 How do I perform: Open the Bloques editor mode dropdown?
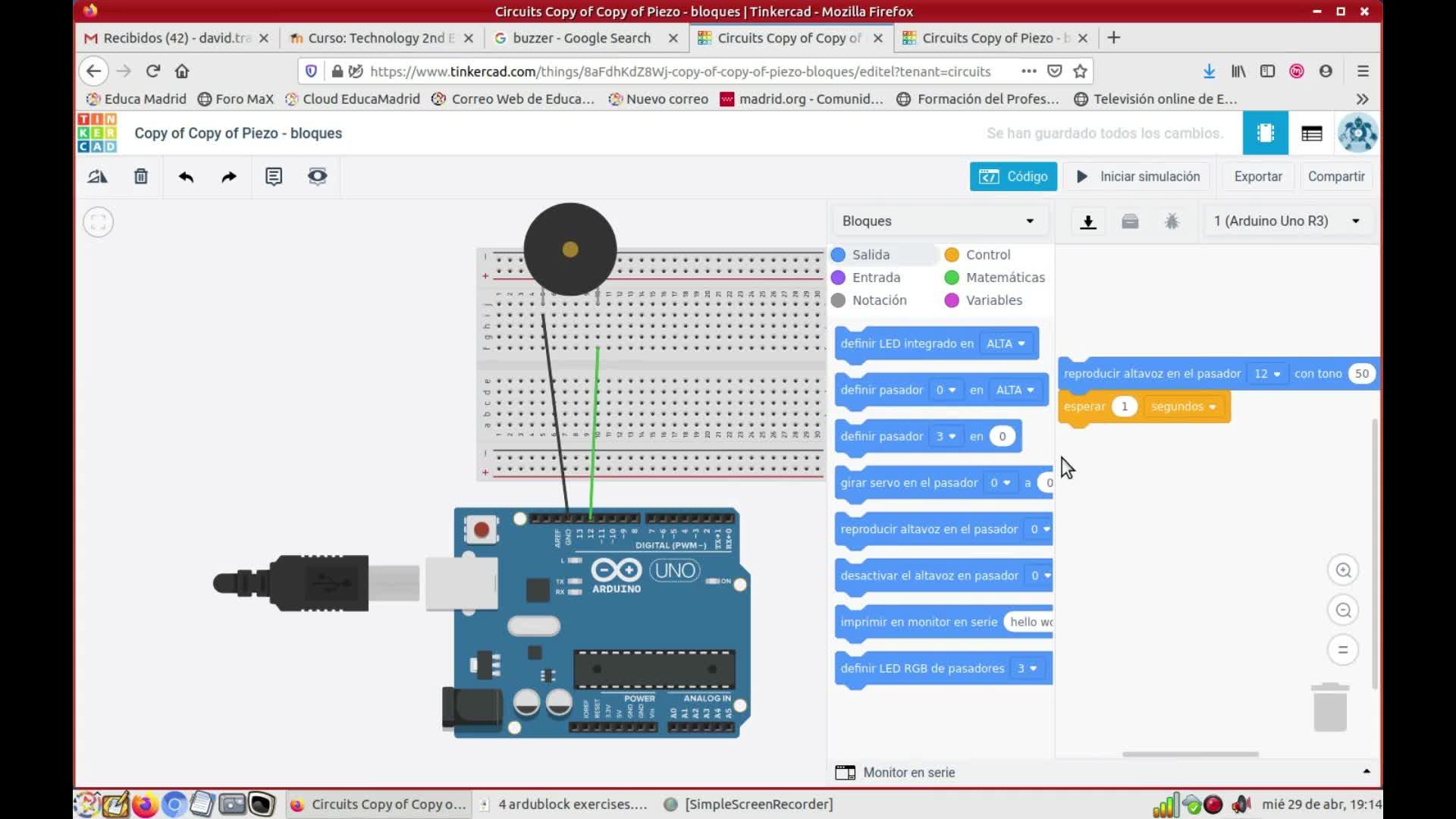pyautogui.click(x=938, y=221)
